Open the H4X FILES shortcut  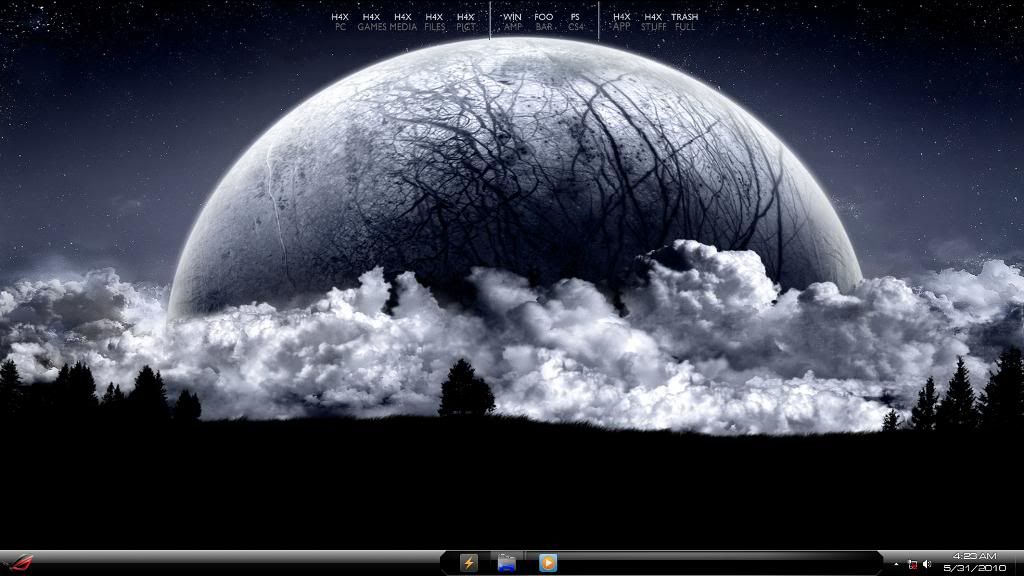pyautogui.click(x=434, y=22)
